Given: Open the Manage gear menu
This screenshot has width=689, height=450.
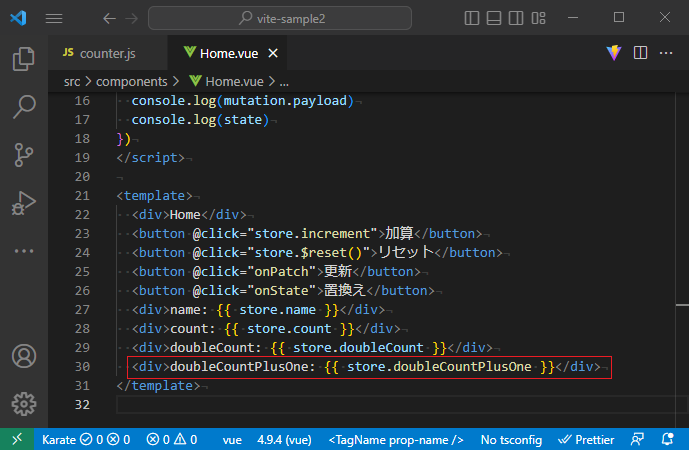Looking at the screenshot, I should 24,404.
